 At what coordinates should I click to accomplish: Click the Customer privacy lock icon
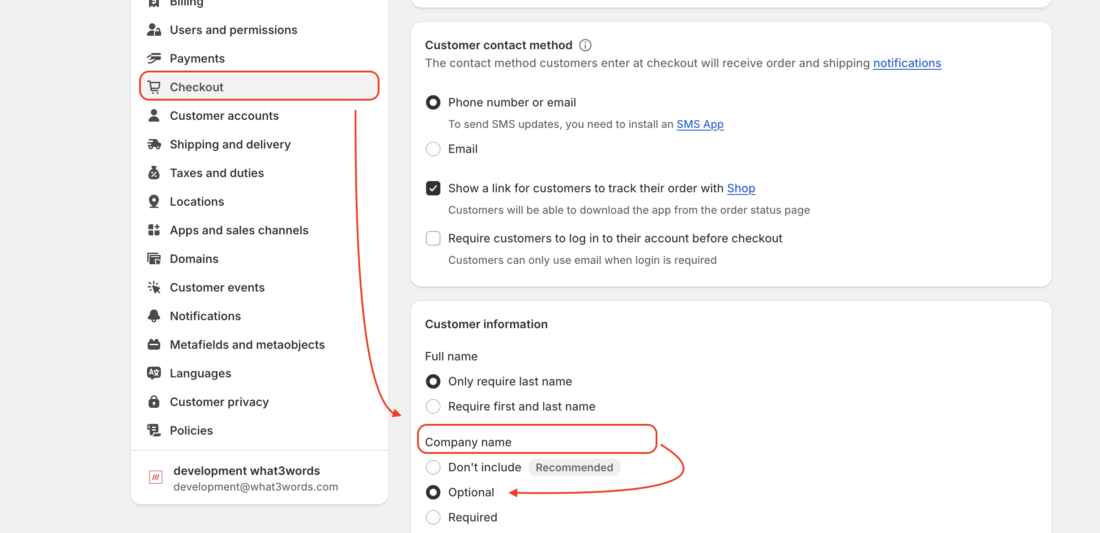coord(154,402)
